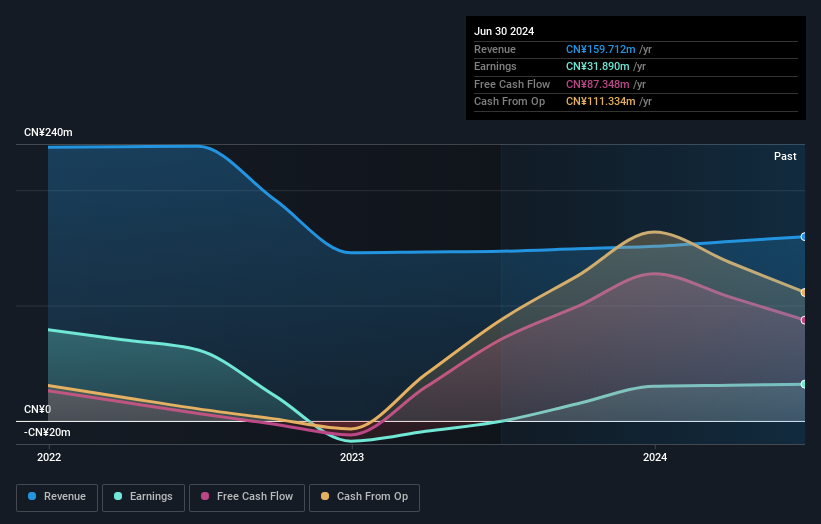Toggle the Cash From Op legend button
This screenshot has height=524, width=821.
(x=364, y=497)
